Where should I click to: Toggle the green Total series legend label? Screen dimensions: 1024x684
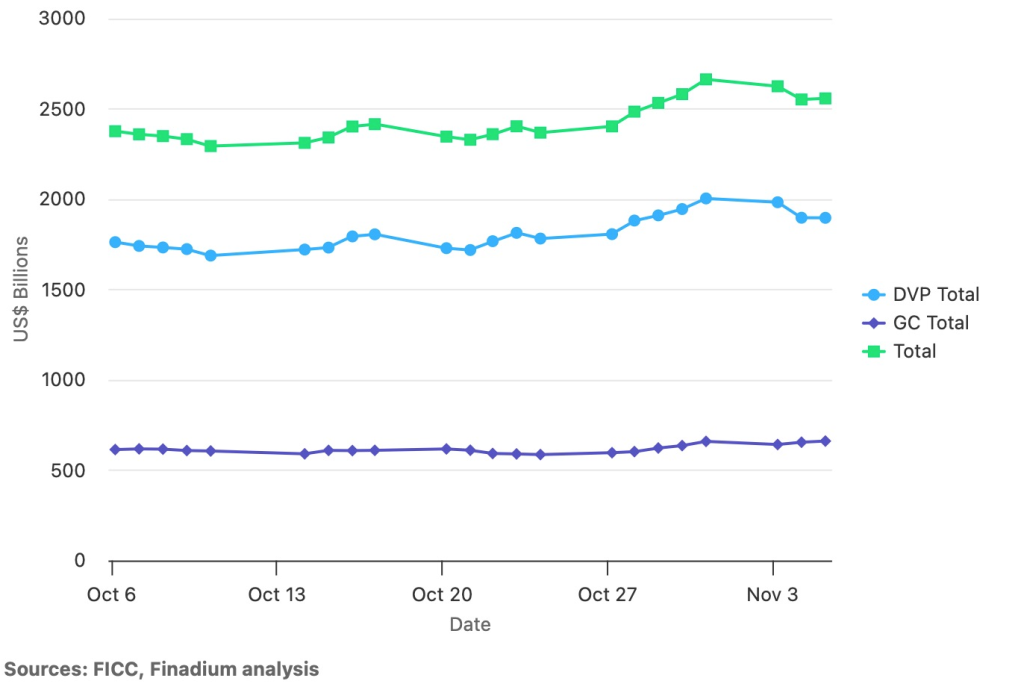916,351
